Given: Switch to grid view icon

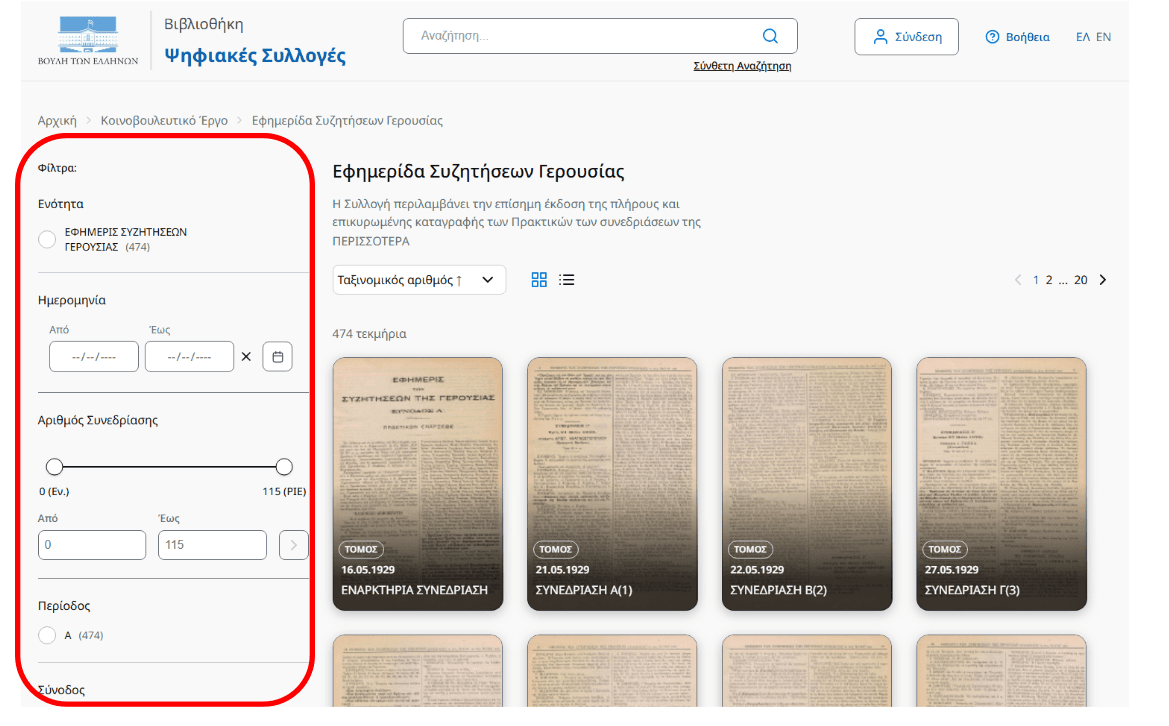Looking at the screenshot, I should tap(539, 280).
